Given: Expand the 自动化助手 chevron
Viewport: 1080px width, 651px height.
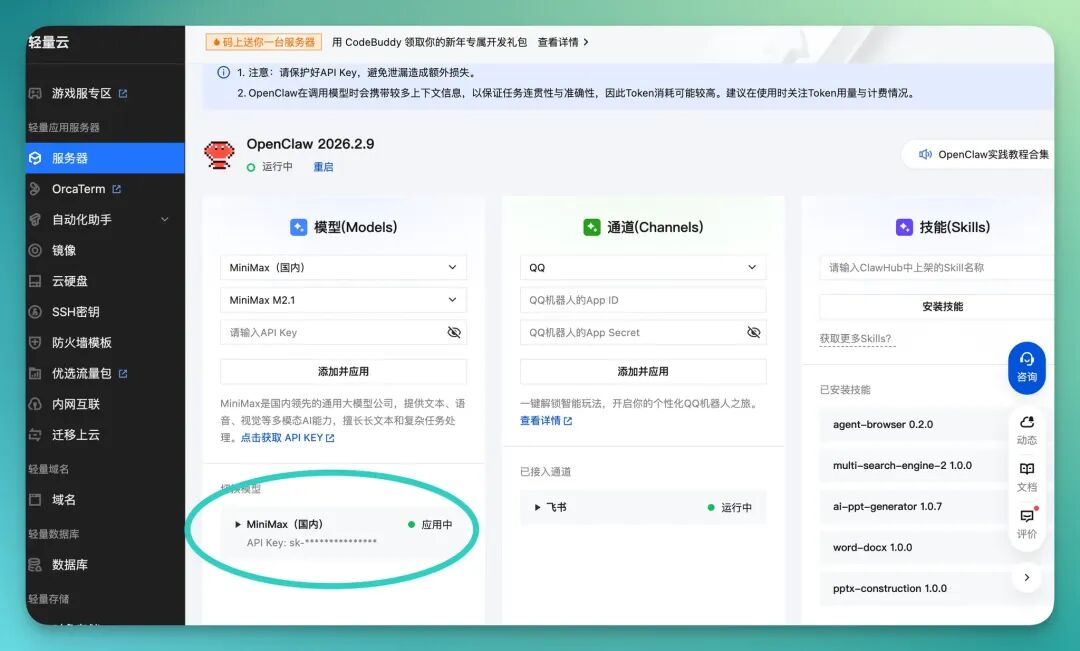Looking at the screenshot, I should (165, 219).
